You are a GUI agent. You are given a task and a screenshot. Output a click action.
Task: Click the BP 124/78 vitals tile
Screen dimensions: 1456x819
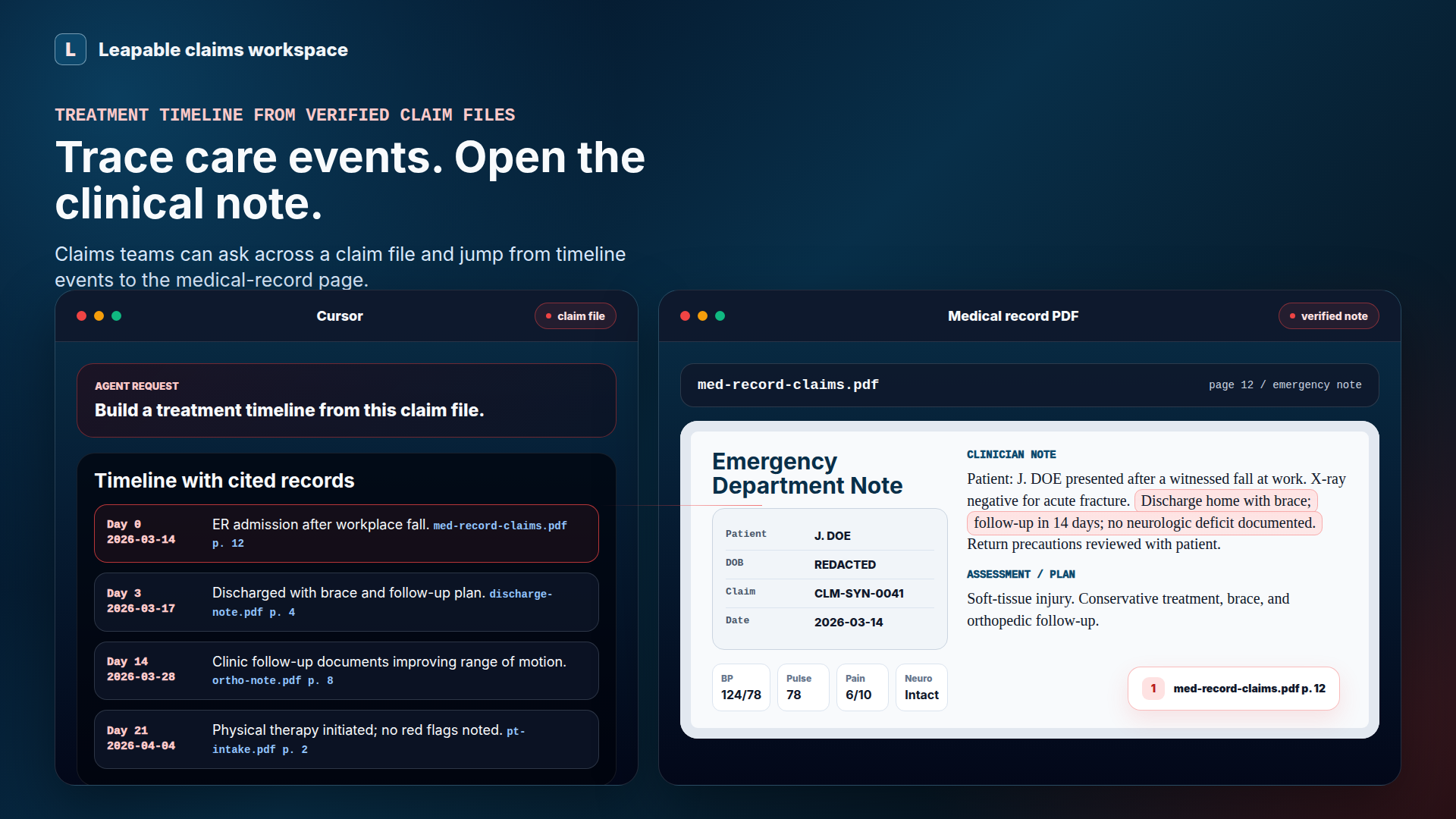[x=741, y=687]
